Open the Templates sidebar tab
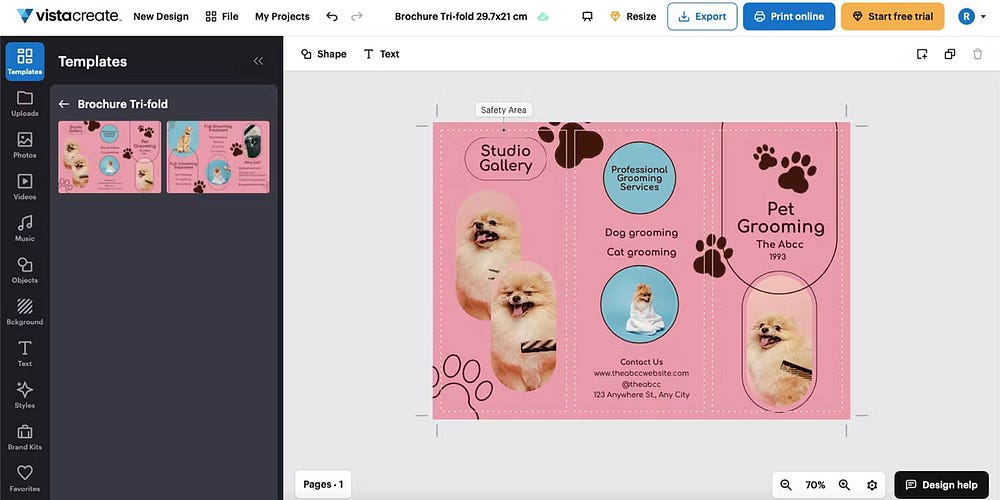The image size is (1000, 500). pyautogui.click(x=25, y=61)
